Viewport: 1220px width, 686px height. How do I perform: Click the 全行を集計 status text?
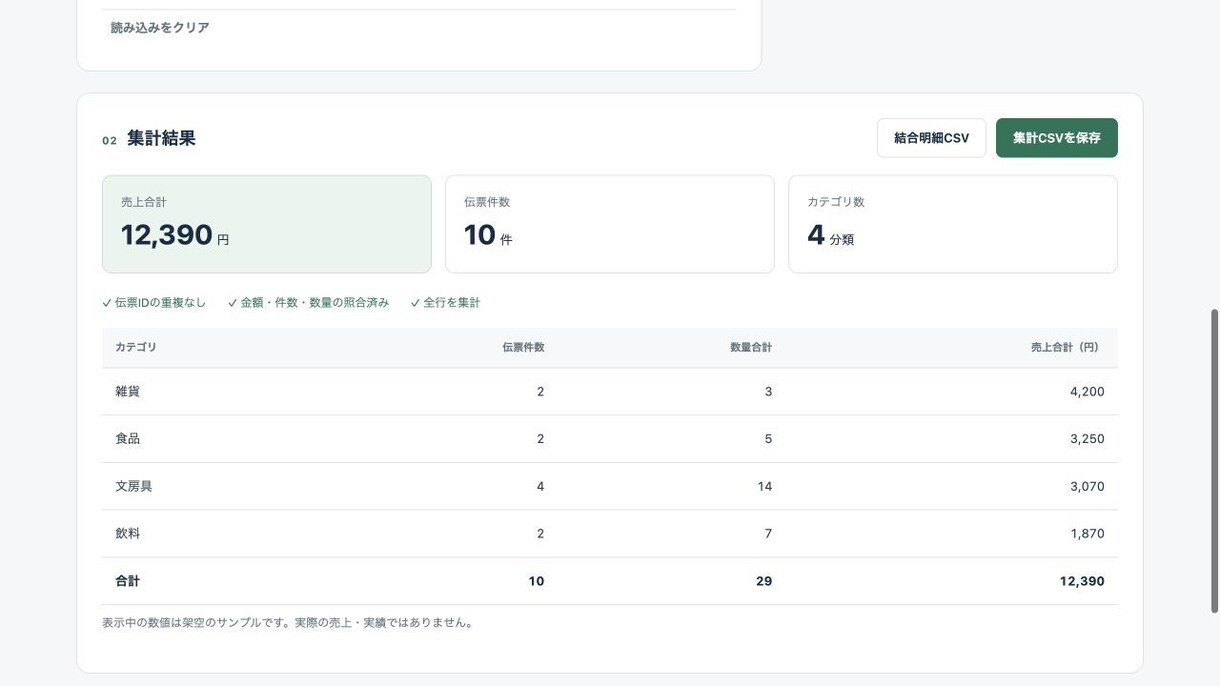tap(451, 303)
